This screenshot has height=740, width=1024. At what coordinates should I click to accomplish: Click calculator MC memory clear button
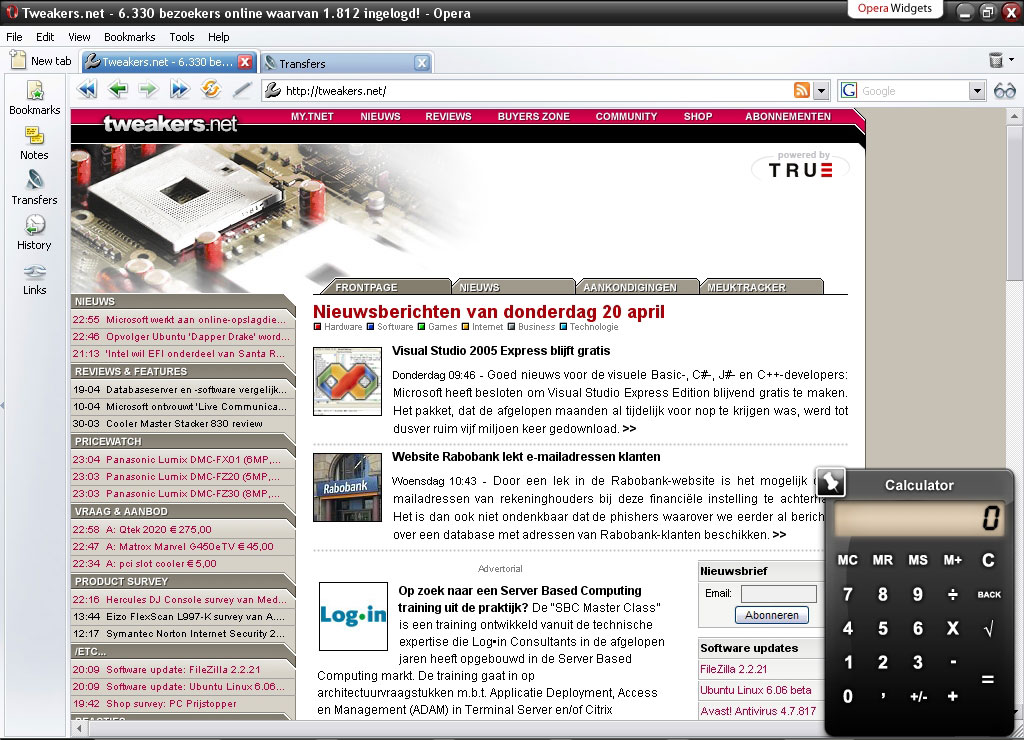848,560
